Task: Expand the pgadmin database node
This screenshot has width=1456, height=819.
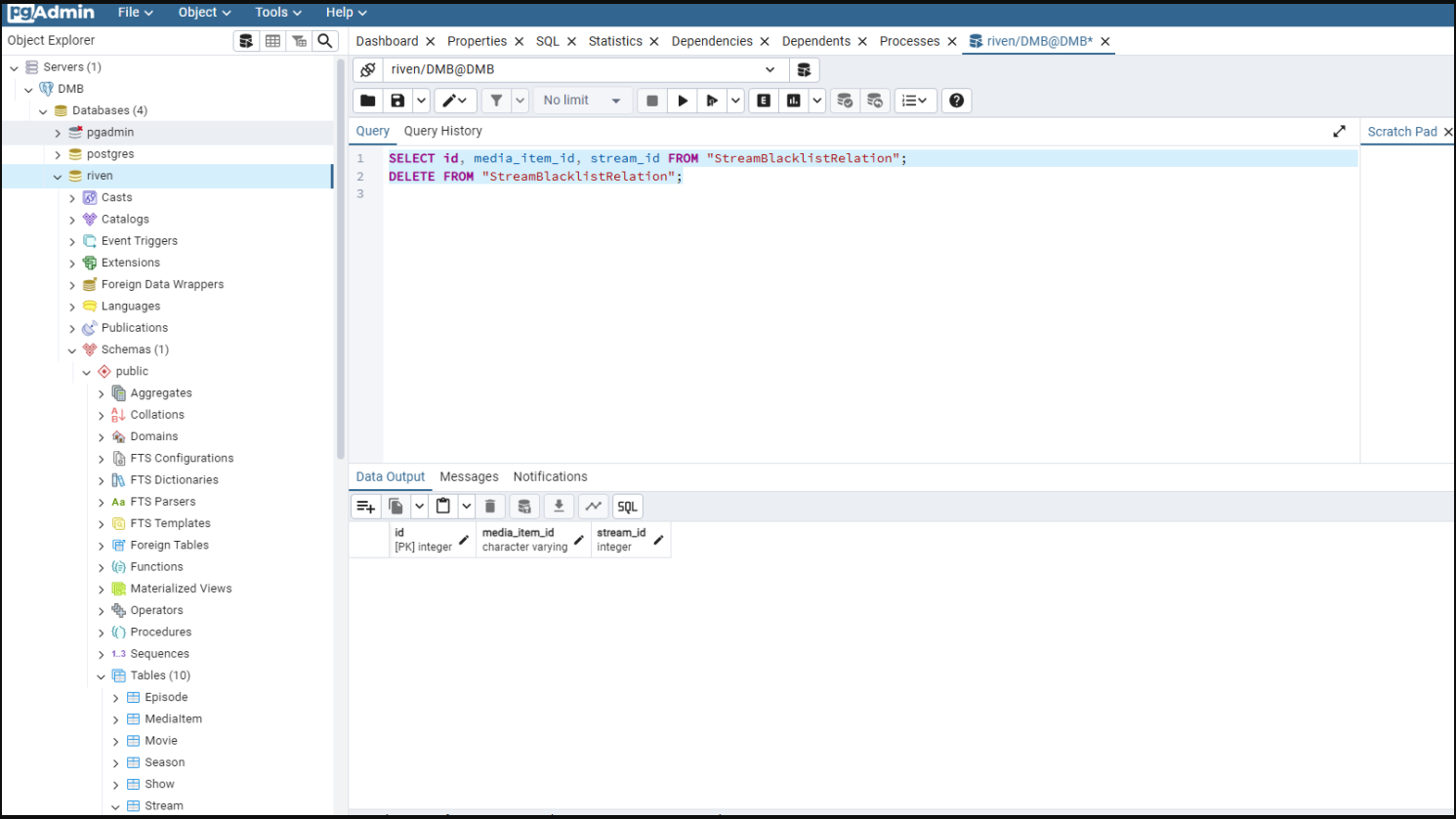Action: pyautogui.click(x=58, y=133)
